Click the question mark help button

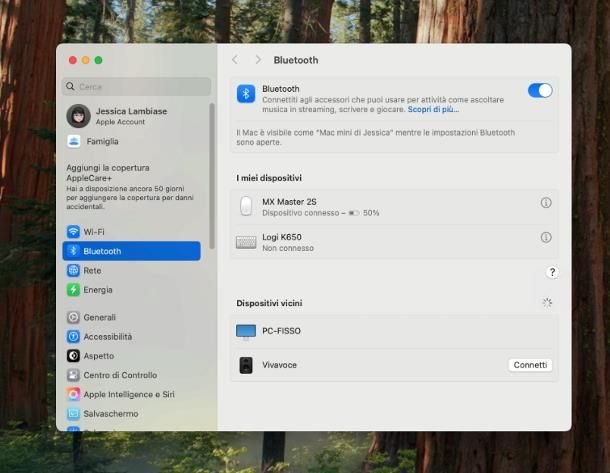pyautogui.click(x=552, y=272)
